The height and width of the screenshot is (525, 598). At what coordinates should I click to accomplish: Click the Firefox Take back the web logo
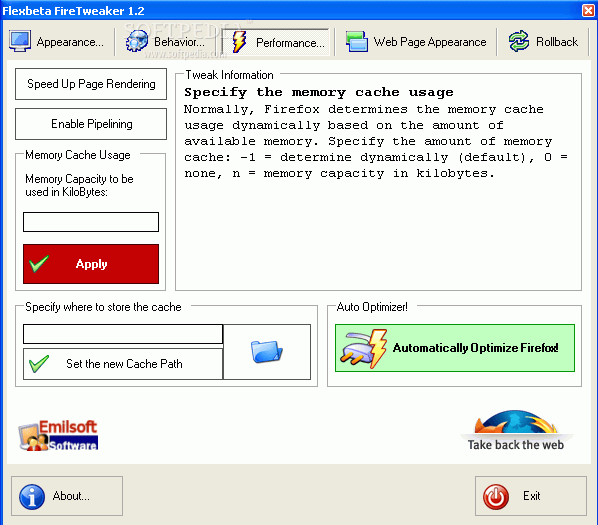pyautogui.click(x=516, y=431)
